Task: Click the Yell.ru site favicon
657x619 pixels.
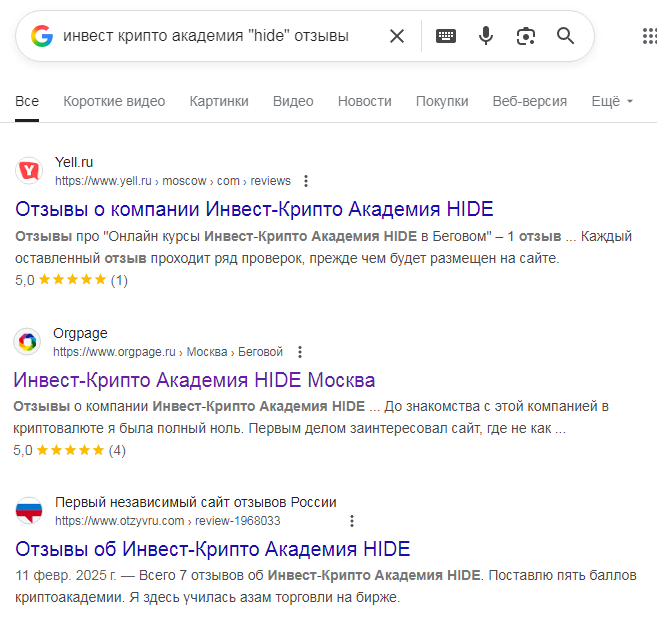Action: click(x=30, y=171)
